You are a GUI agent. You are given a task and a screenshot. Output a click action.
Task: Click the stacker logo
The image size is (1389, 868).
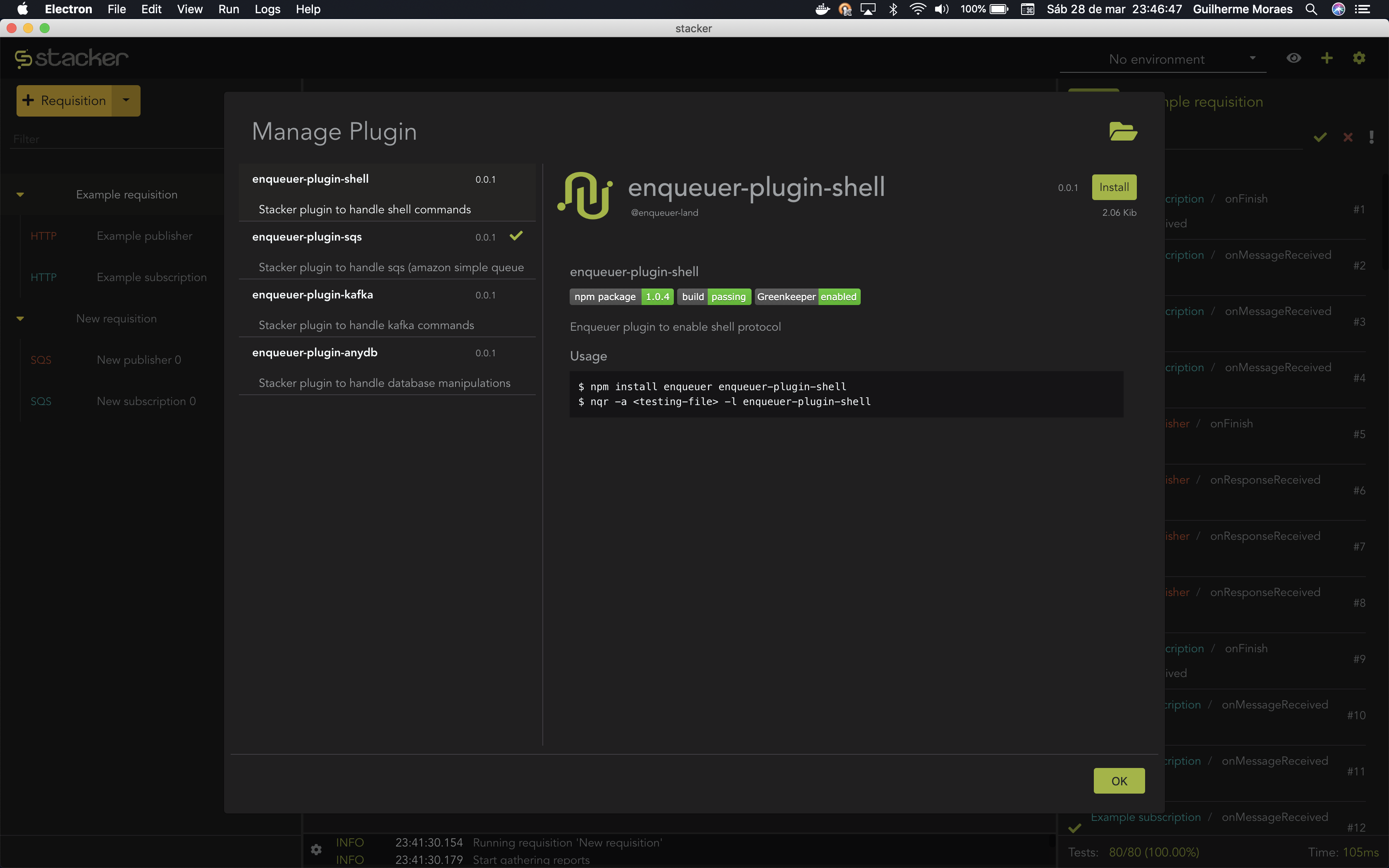coord(71,58)
